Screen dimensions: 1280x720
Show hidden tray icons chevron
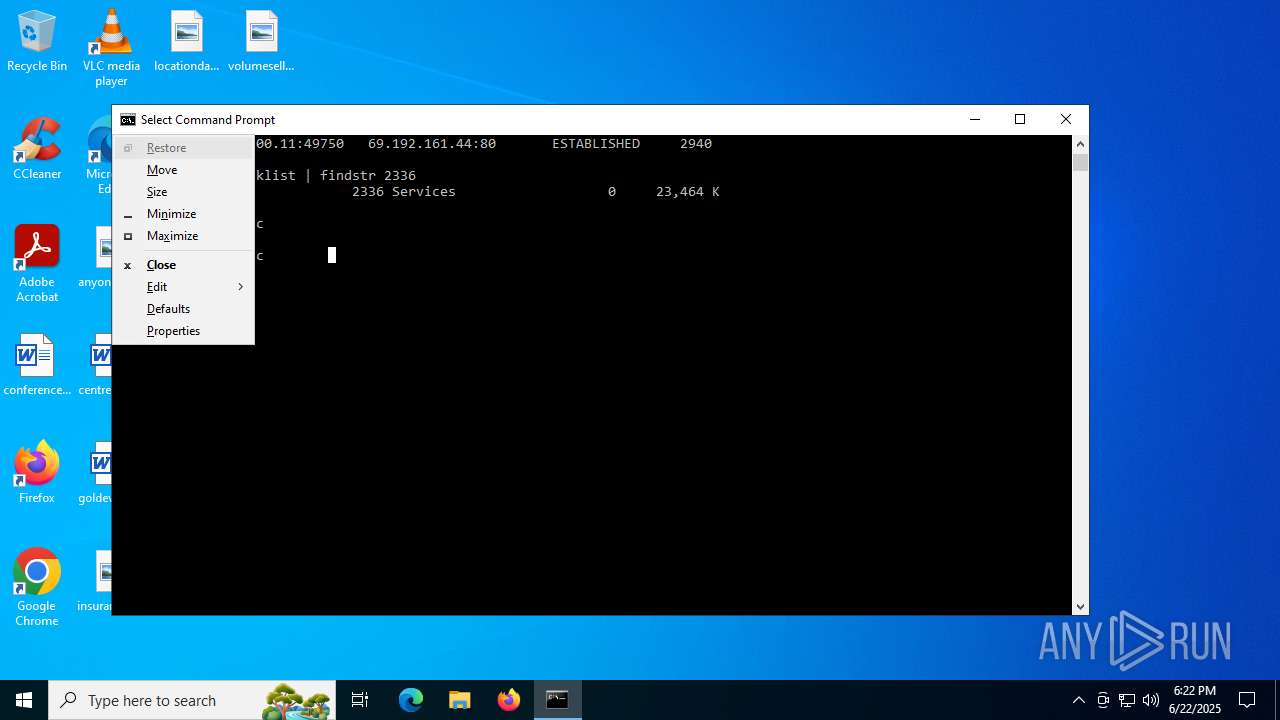point(1078,700)
